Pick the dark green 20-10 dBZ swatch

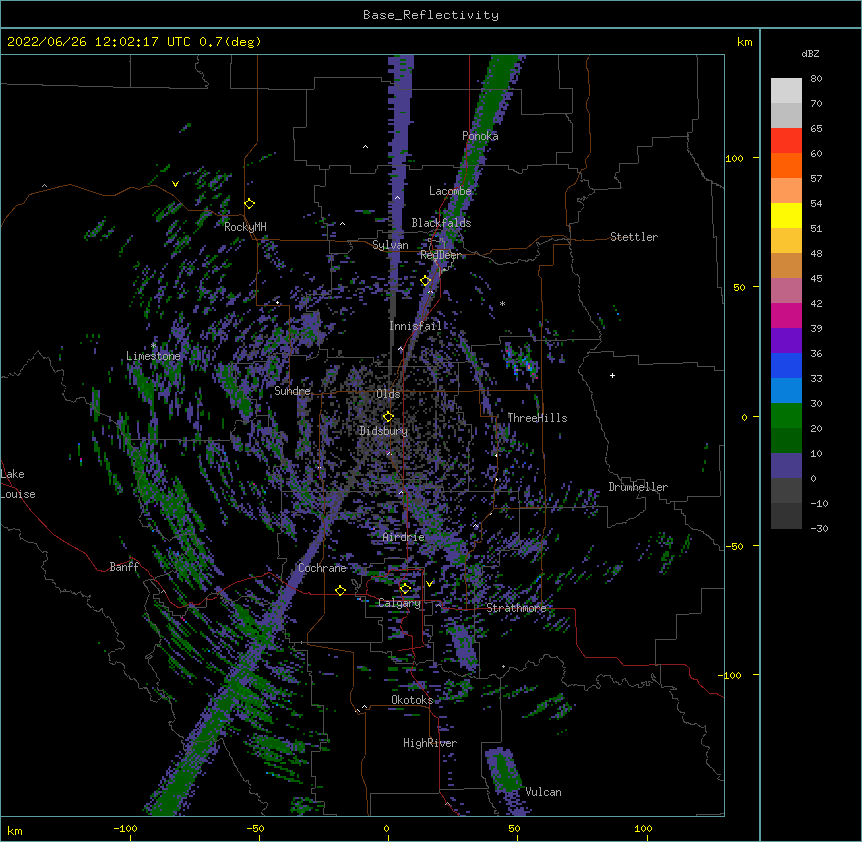(x=786, y=441)
